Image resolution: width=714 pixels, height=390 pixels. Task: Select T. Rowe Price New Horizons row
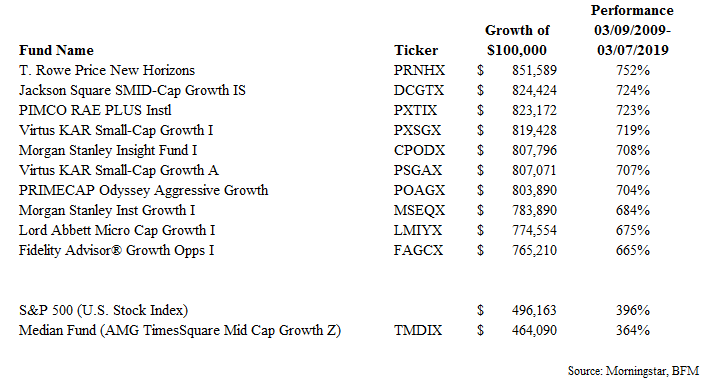(x=335, y=70)
